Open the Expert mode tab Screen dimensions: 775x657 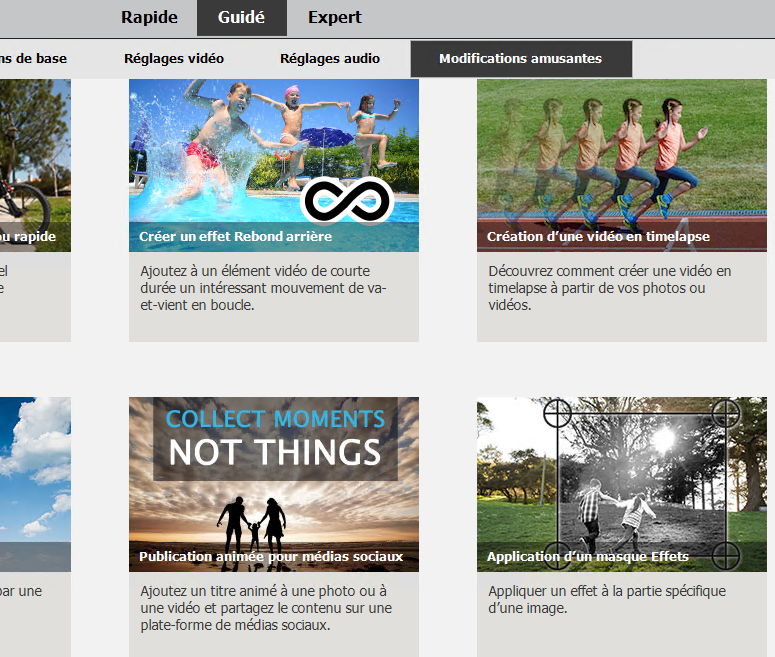(334, 17)
